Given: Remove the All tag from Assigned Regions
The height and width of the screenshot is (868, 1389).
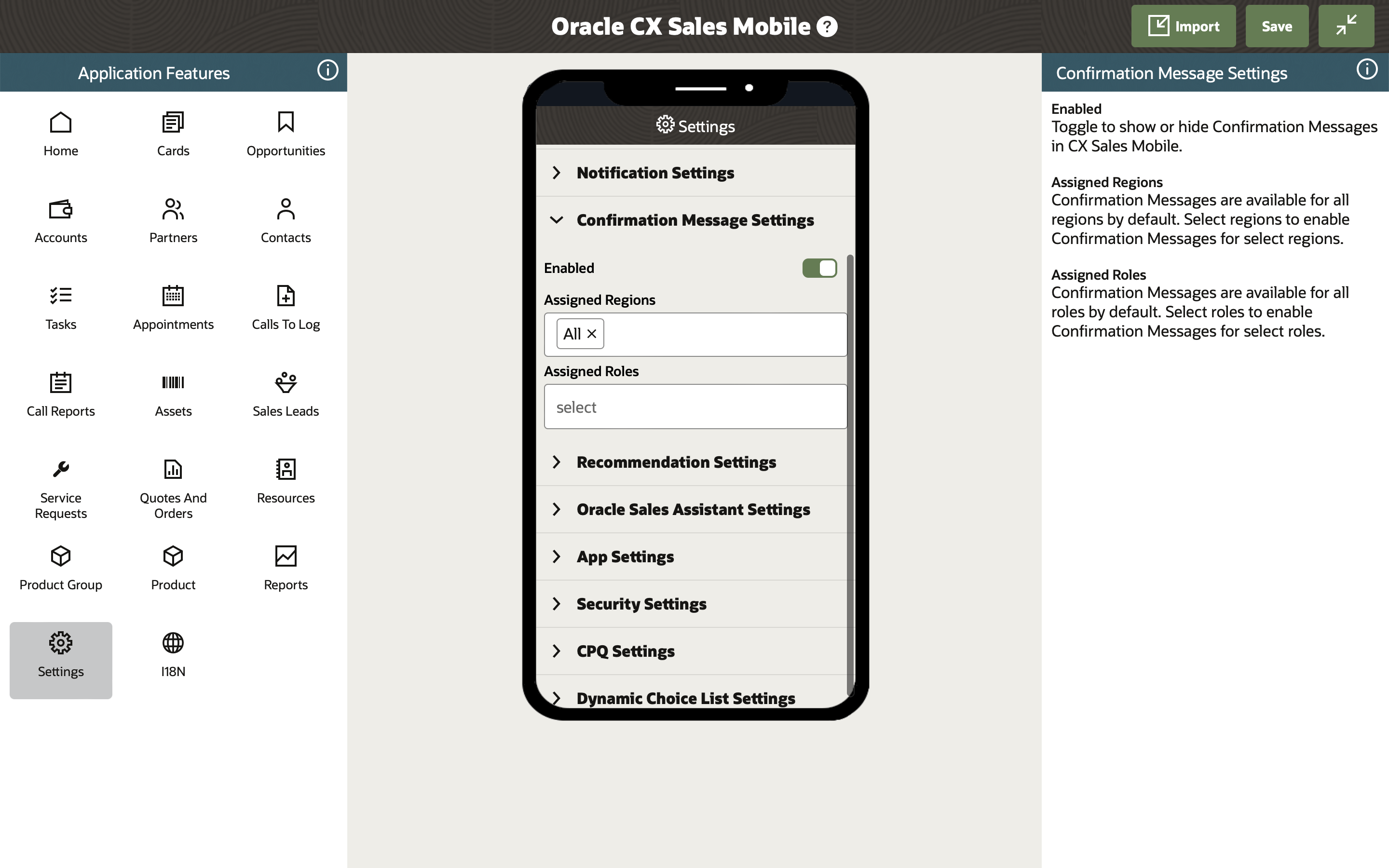Looking at the screenshot, I should coord(592,334).
